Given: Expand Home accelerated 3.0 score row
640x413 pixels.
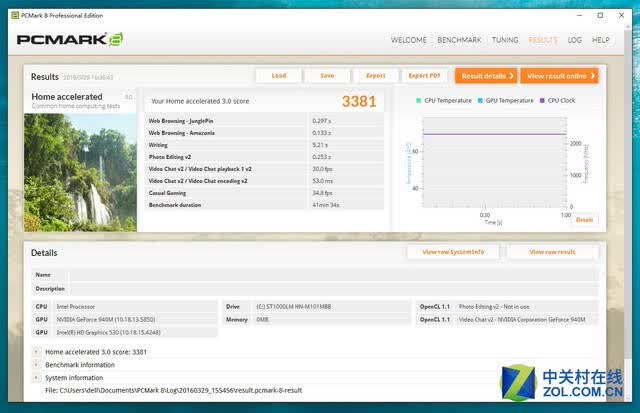Looking at the screenshot, I should pos(36,352).
